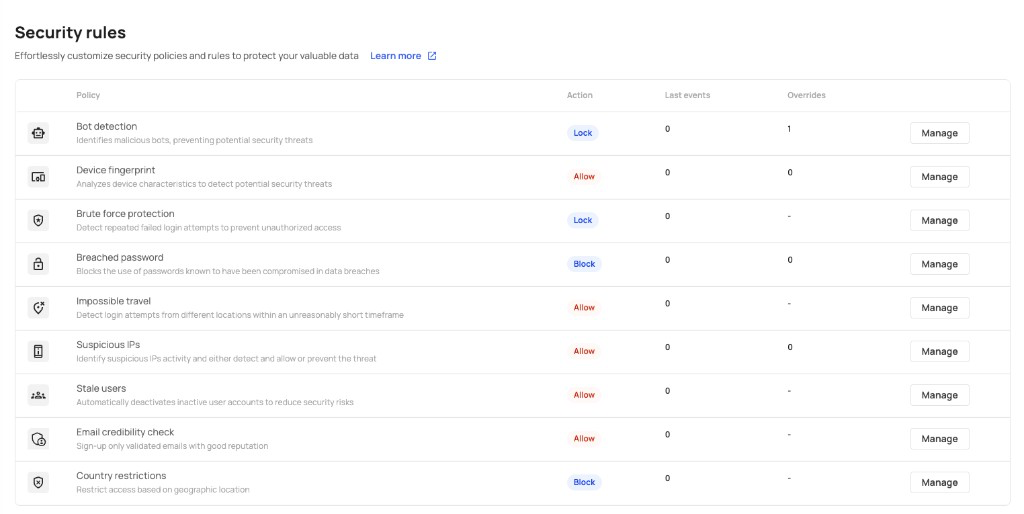Screen dimensions: 1024x514
Task: Click the Lock badge for Bot detection
Action: click(583, 133)
